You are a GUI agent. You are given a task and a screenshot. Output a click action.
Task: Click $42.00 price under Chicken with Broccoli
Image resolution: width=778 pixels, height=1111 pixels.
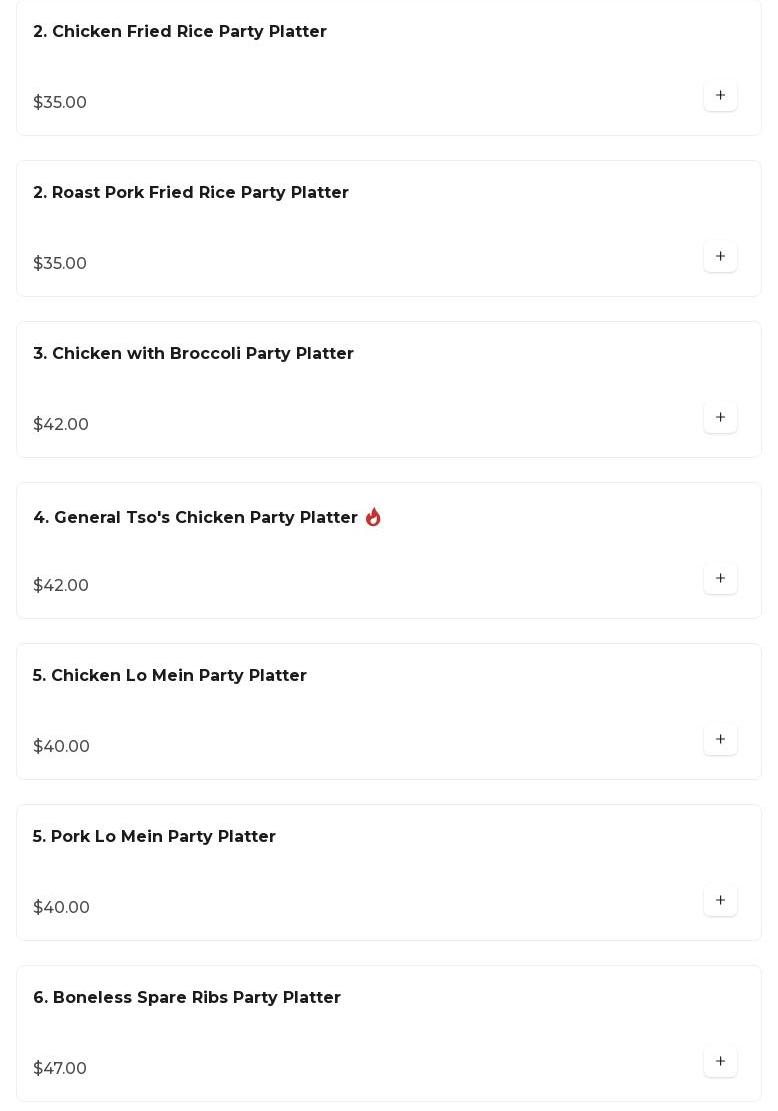point(61,425)
